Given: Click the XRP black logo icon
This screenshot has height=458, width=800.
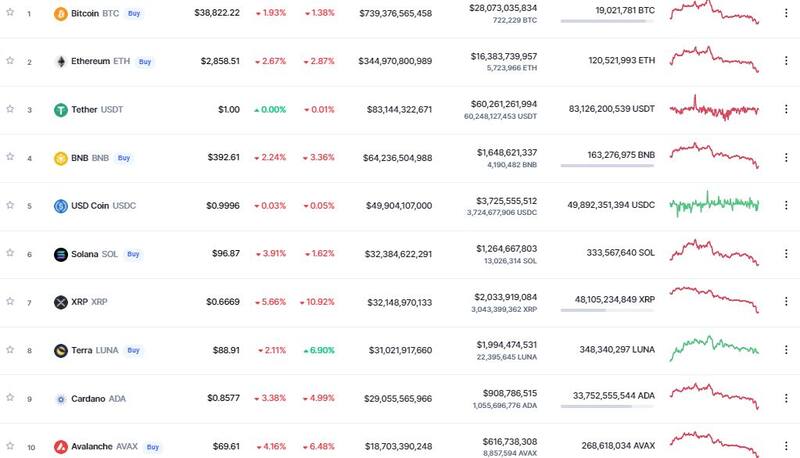Looking at the screenshot, I should [60, 302].
